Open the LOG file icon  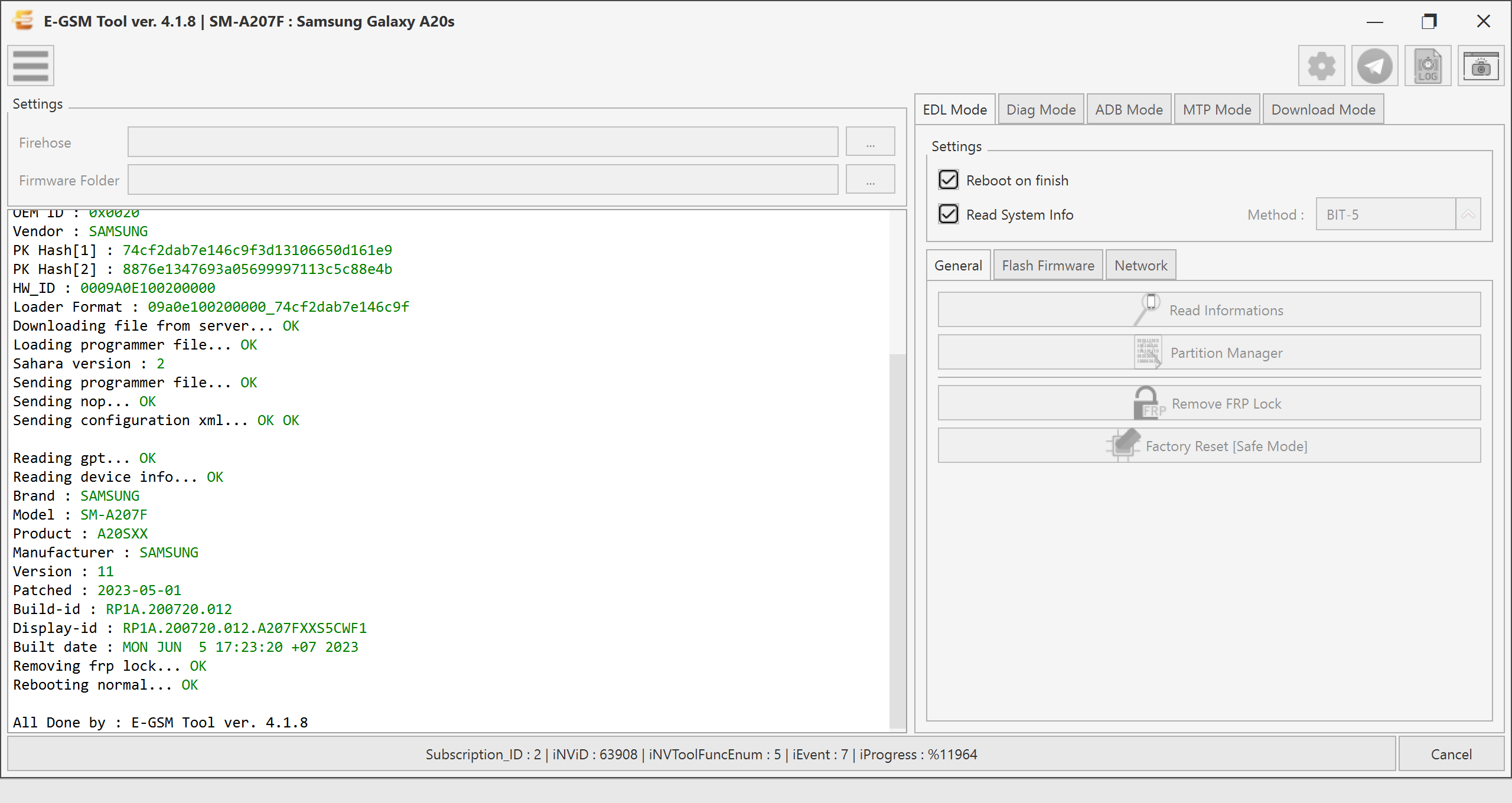pos(1428,66)
